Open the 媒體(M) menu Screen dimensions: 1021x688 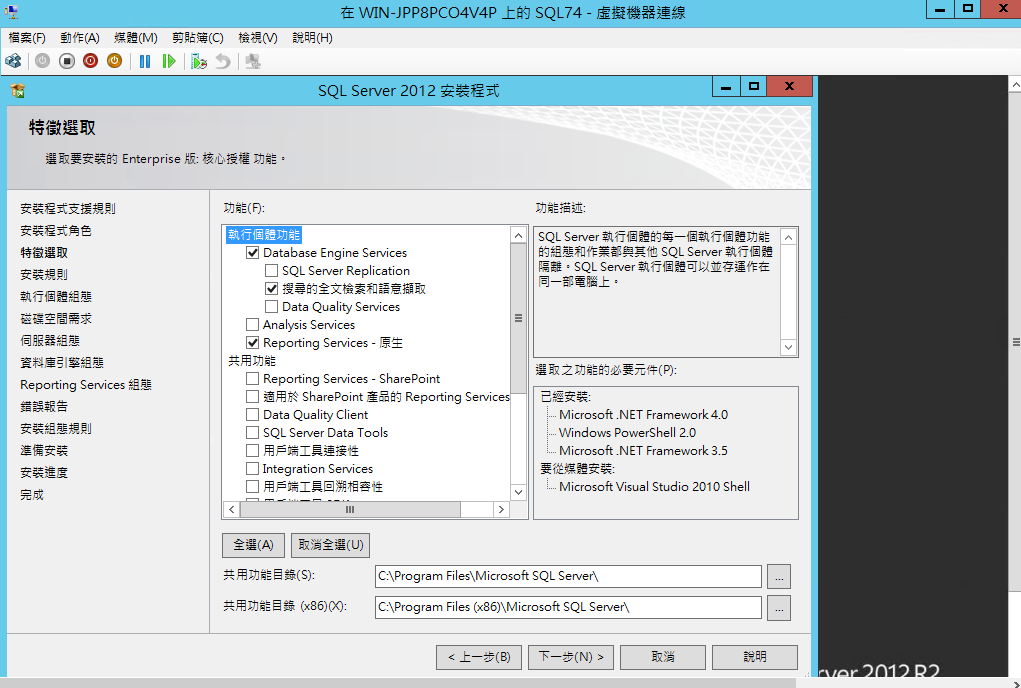pos(135,38)
